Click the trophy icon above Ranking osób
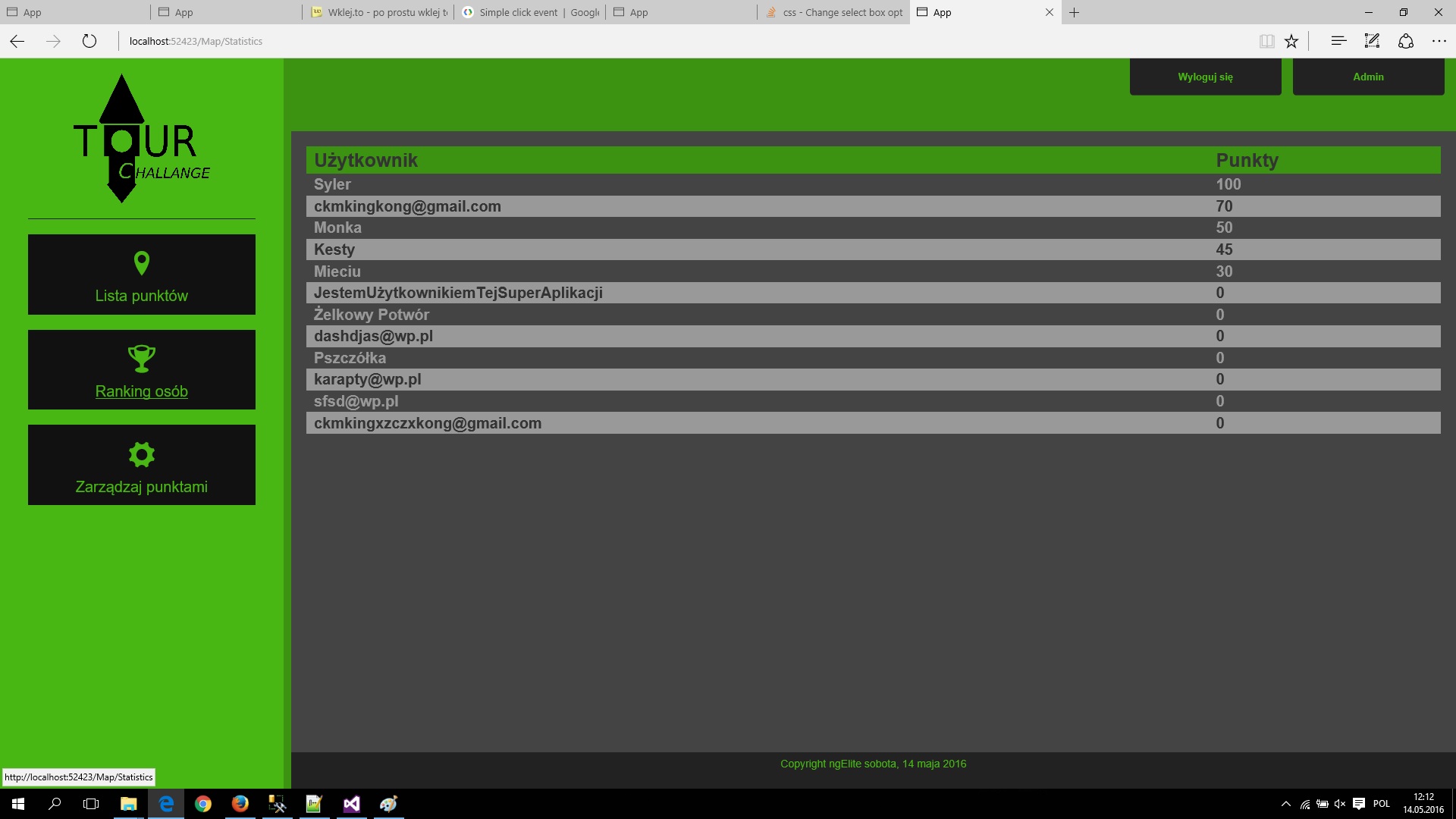Image resolution: width=1456 pixels, height=819 pixels. click(x=141, y=358)
